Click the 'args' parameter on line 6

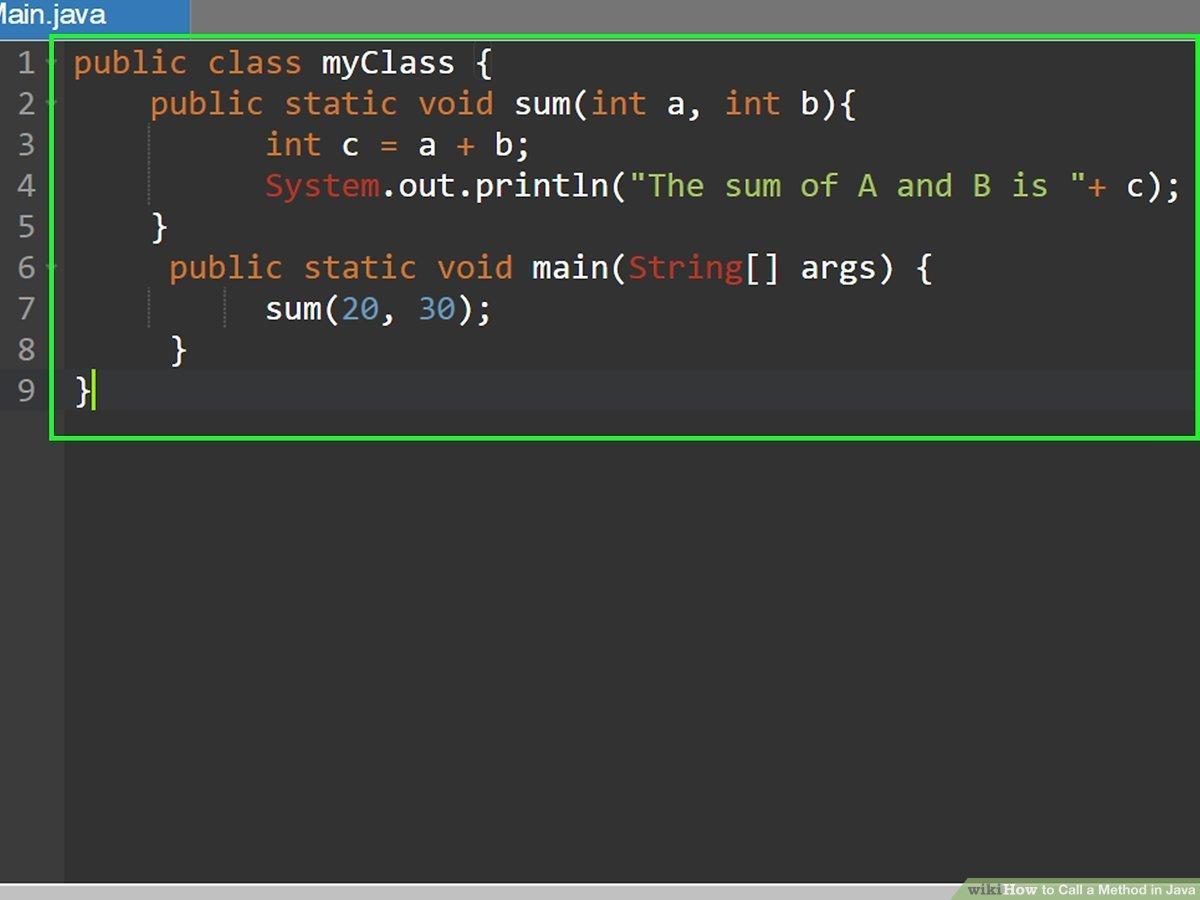tap(838, 270)
